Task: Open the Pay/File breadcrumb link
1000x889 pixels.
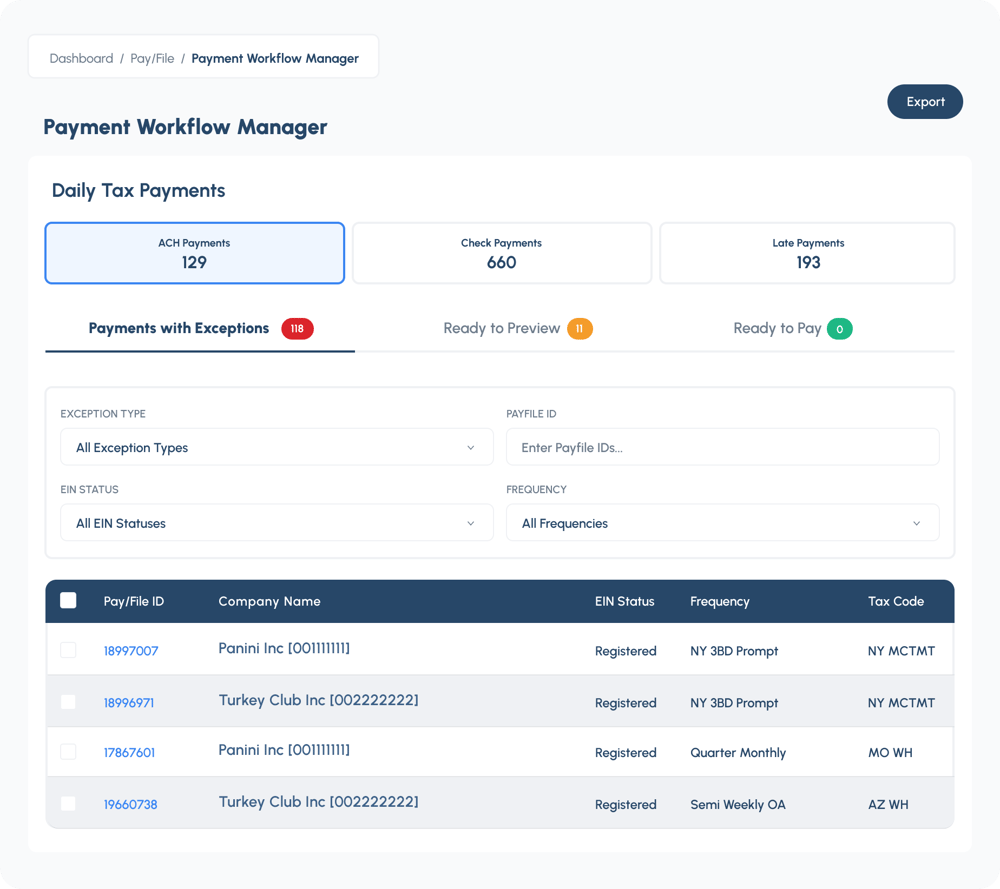Action: (151, 57)
